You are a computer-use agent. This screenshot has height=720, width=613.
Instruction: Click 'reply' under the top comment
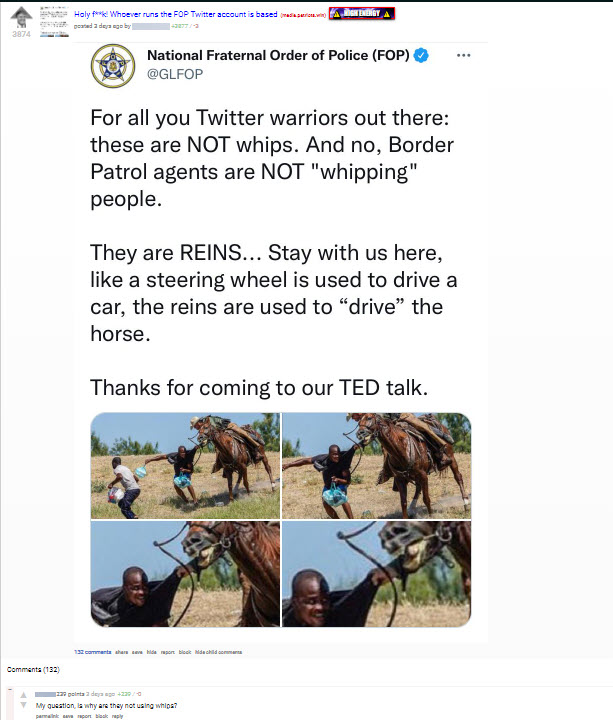point(117,716)
